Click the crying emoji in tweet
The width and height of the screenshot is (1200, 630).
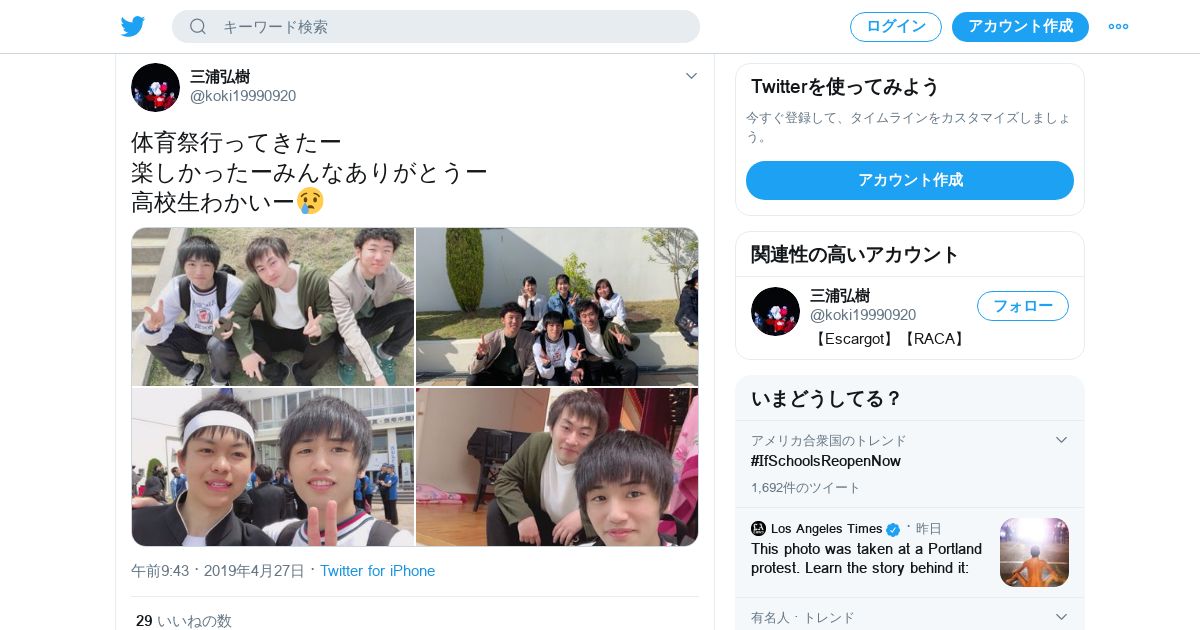point(310,202)
